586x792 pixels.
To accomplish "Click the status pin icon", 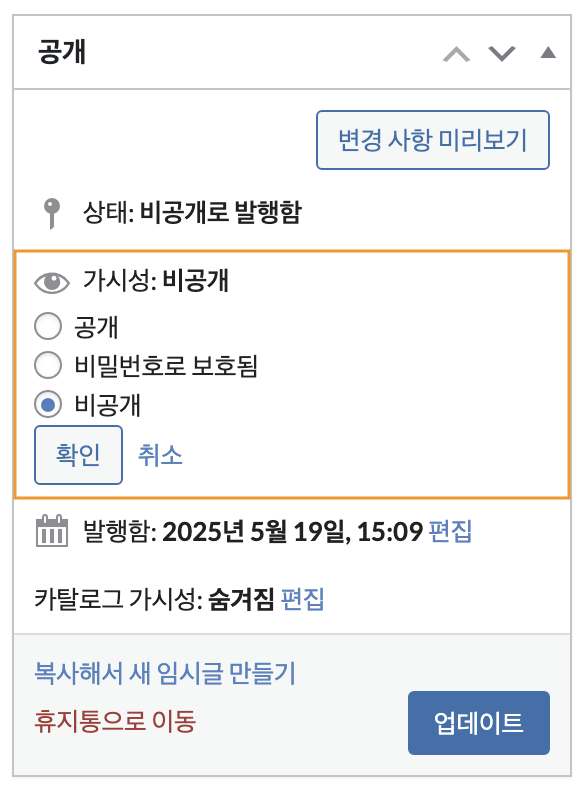I will coord(52,213).
